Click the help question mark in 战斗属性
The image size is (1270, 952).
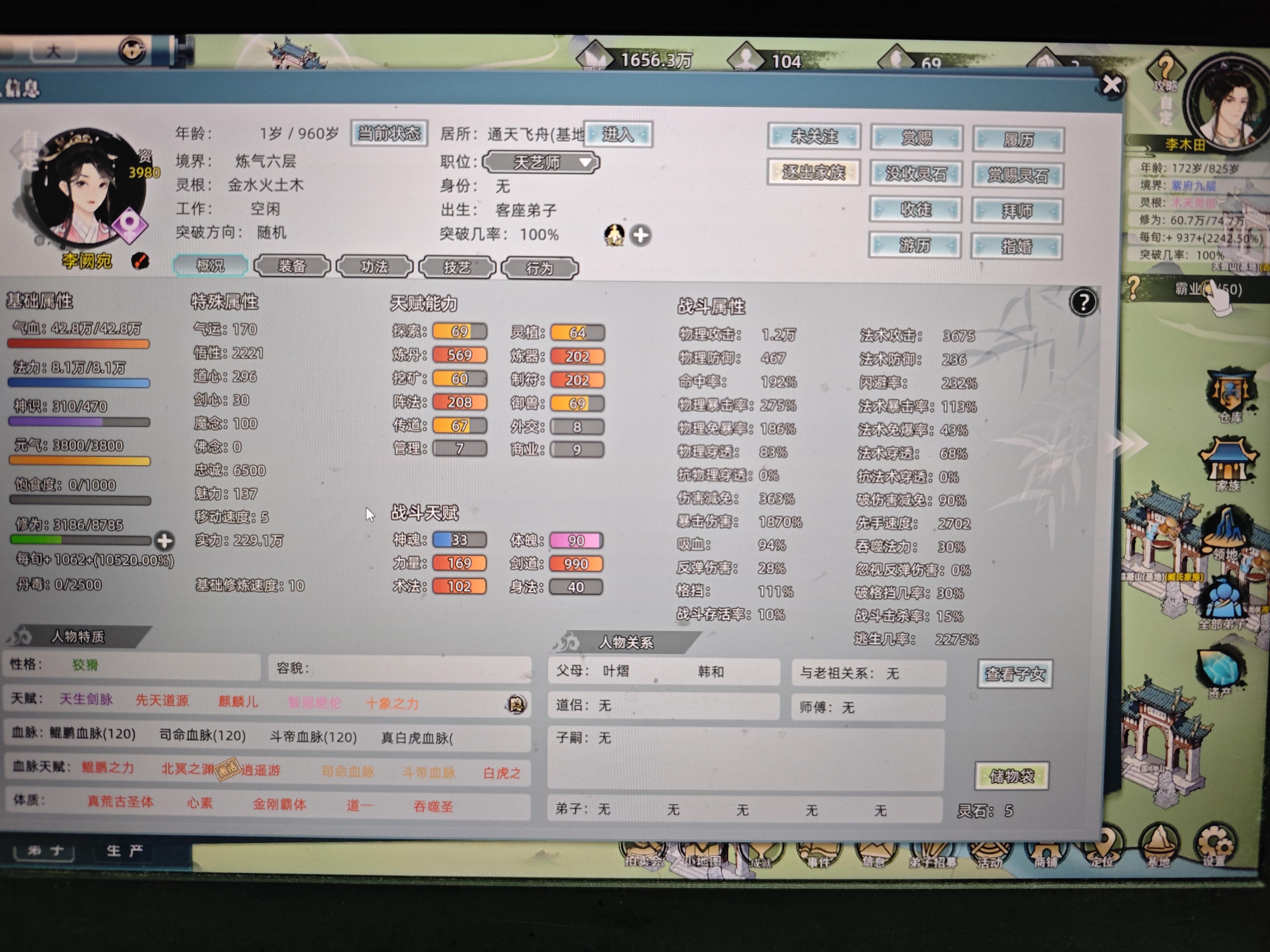click(x=1083, y=302)
